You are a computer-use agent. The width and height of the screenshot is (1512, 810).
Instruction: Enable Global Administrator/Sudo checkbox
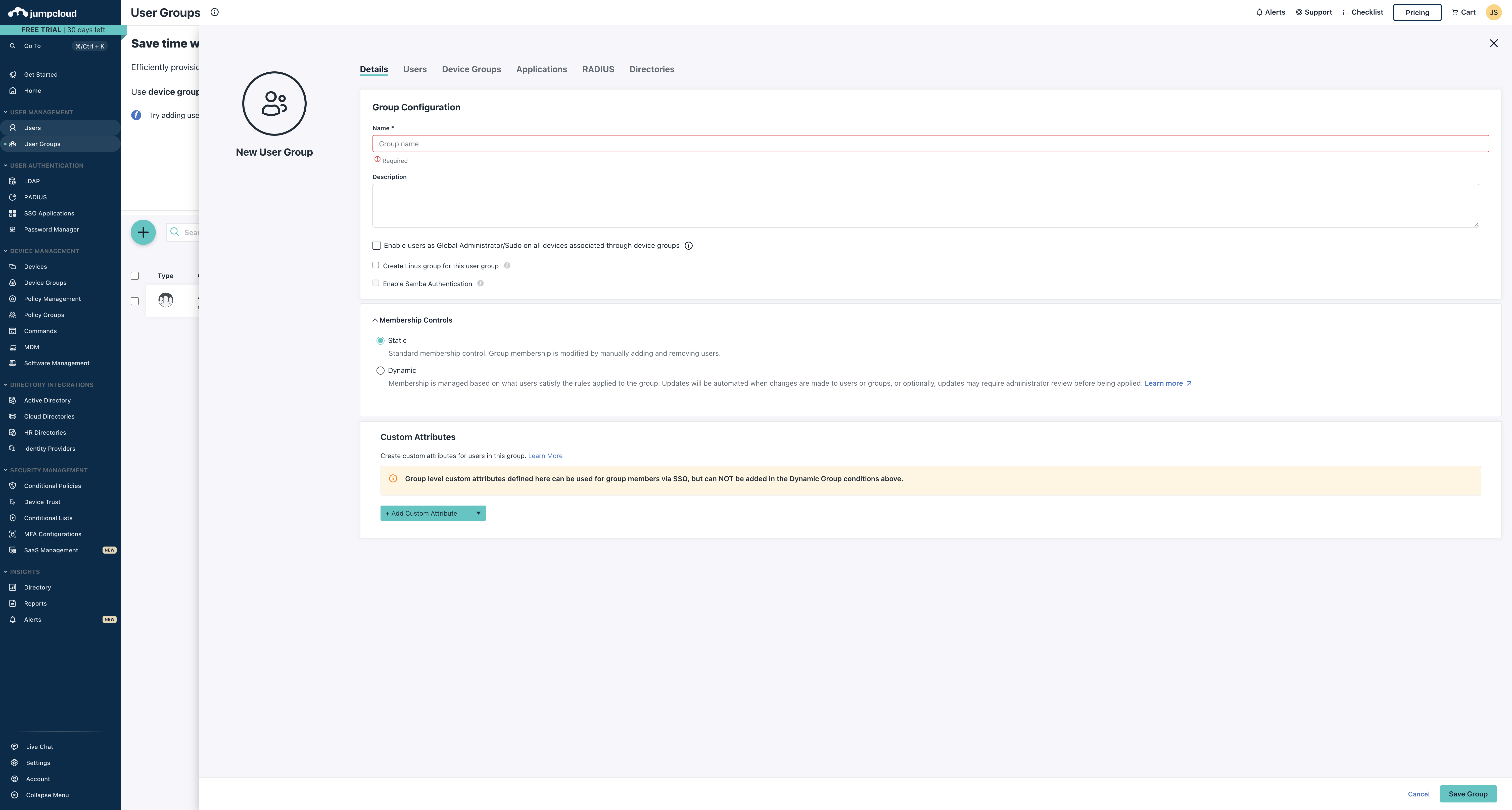click(x=376, y=246)
